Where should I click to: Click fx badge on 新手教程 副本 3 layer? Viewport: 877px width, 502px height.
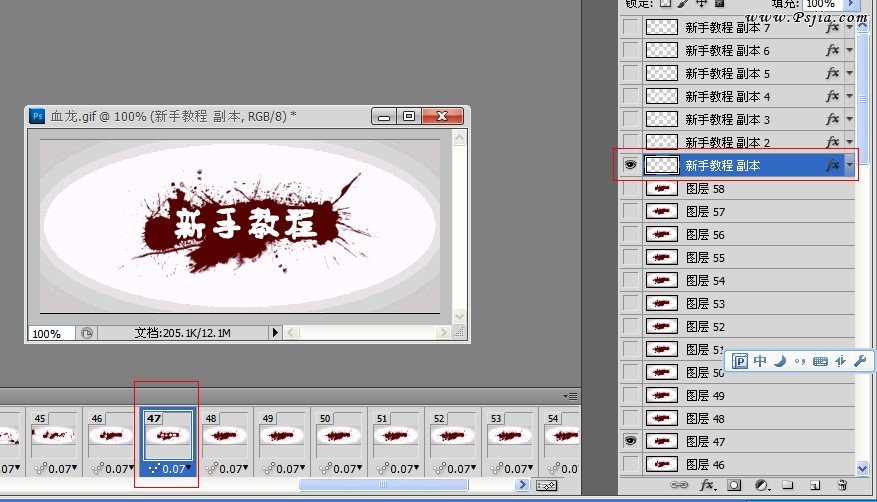pyautogui.click(x=832, y=119)
